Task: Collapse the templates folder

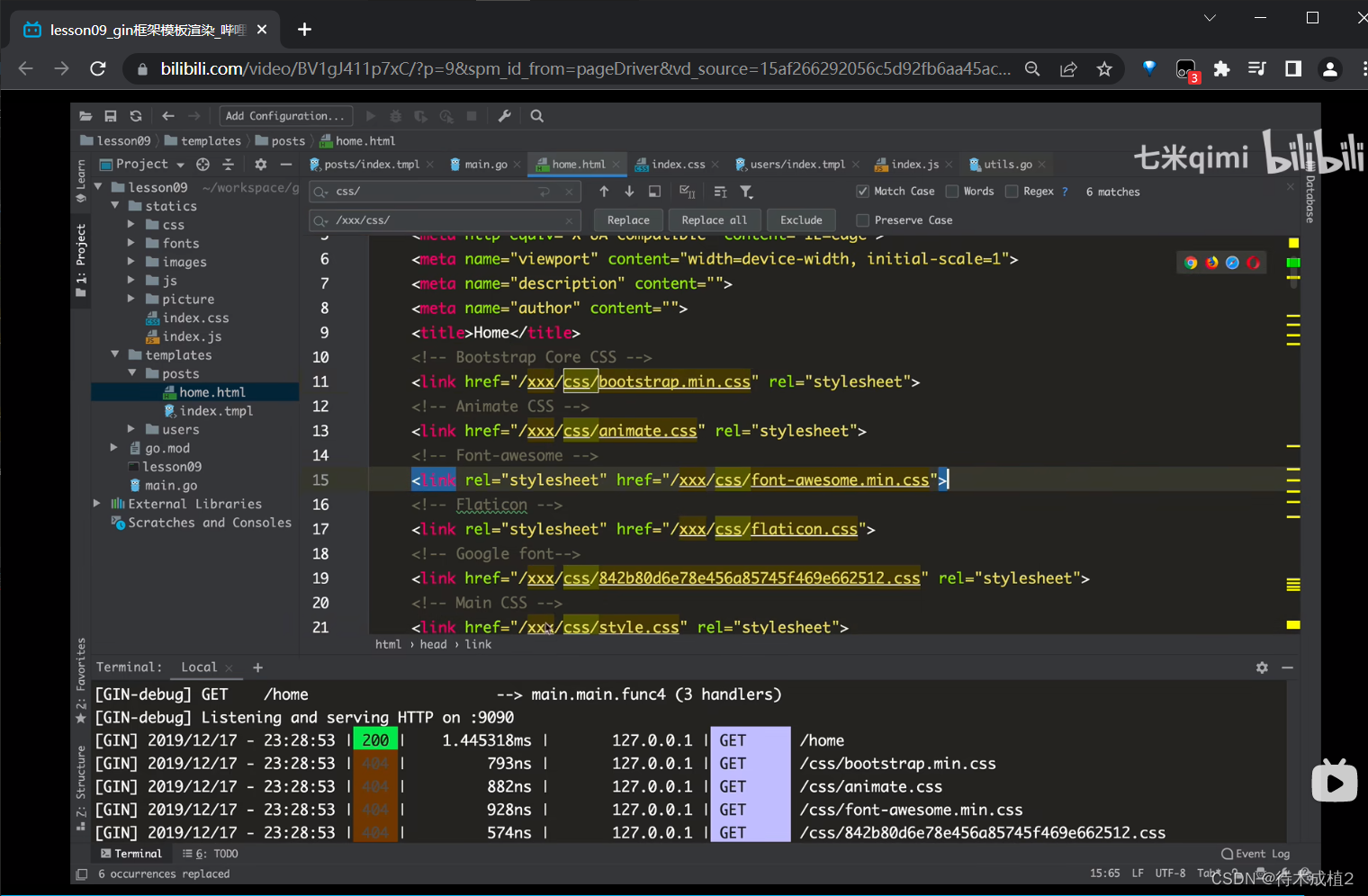Action: point(115,355)
